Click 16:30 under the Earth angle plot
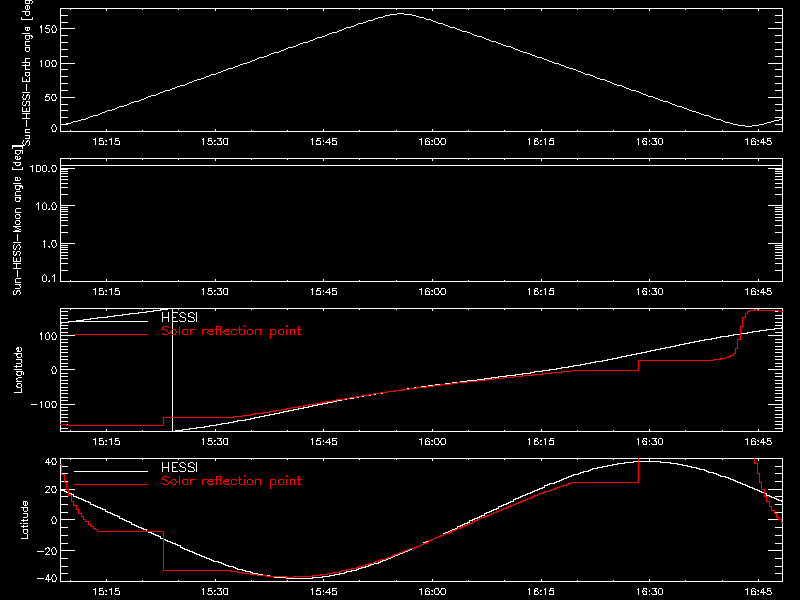 point(649,142)
